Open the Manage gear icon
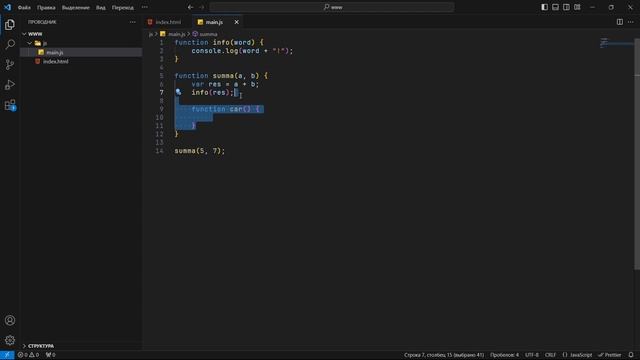This screenshot has height=360, width=640. 10,340
